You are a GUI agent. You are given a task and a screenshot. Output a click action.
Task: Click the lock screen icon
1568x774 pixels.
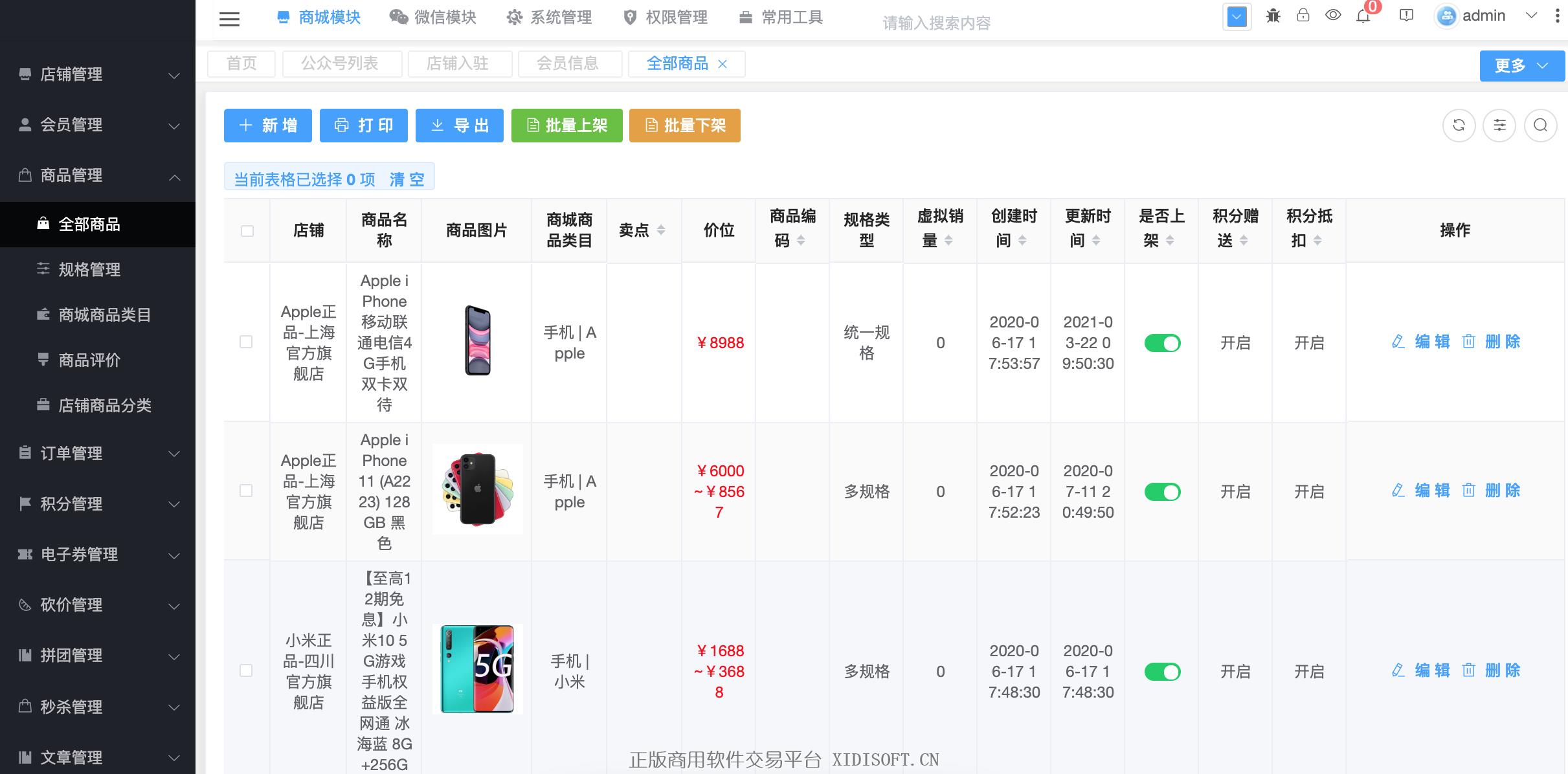coord(1303,16)
